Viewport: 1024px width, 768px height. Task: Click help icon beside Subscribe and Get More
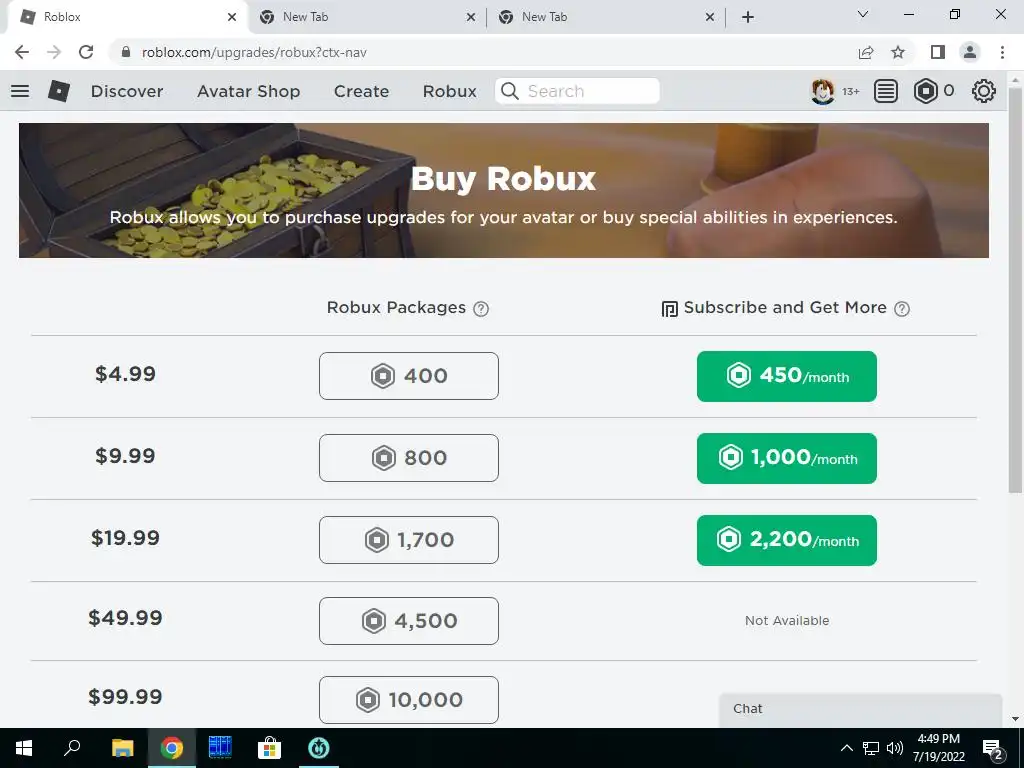coord(902,309)
